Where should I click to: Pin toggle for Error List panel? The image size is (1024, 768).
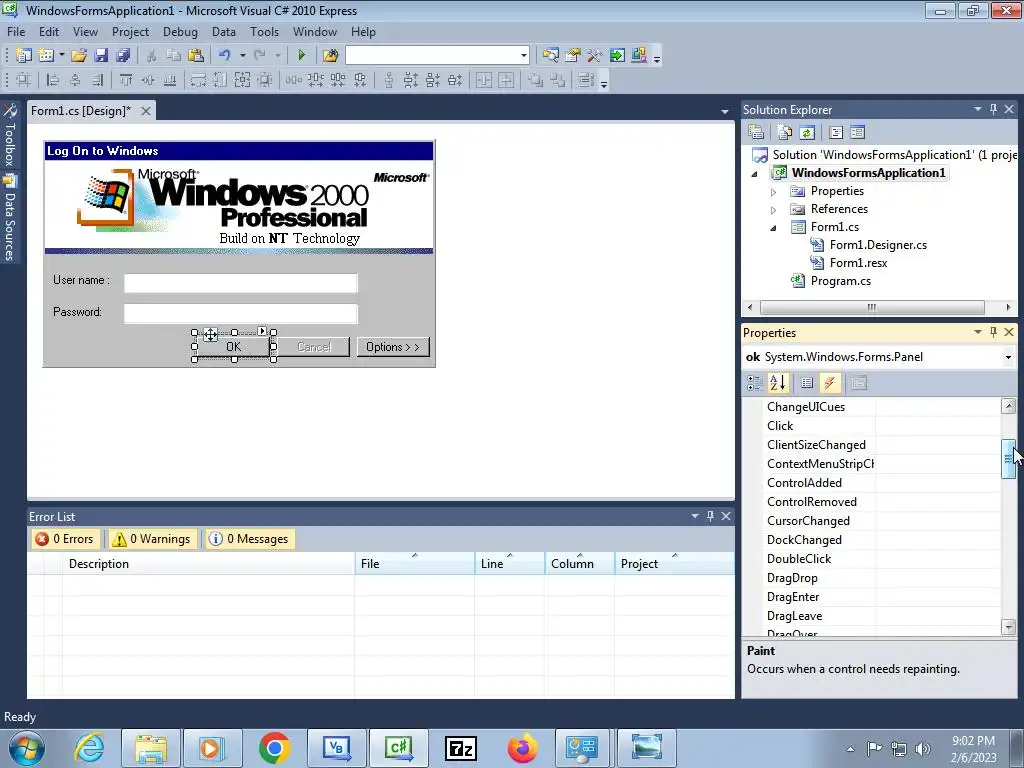(x=711, y=517)
